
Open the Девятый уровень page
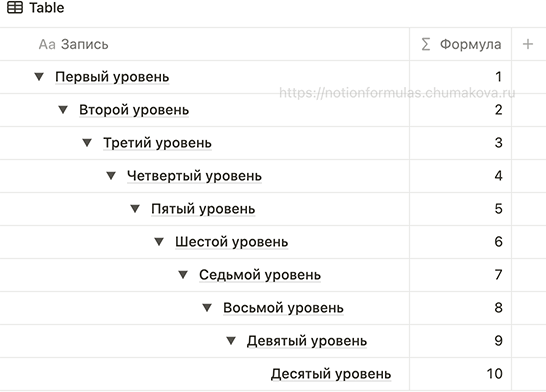point(307,341)
